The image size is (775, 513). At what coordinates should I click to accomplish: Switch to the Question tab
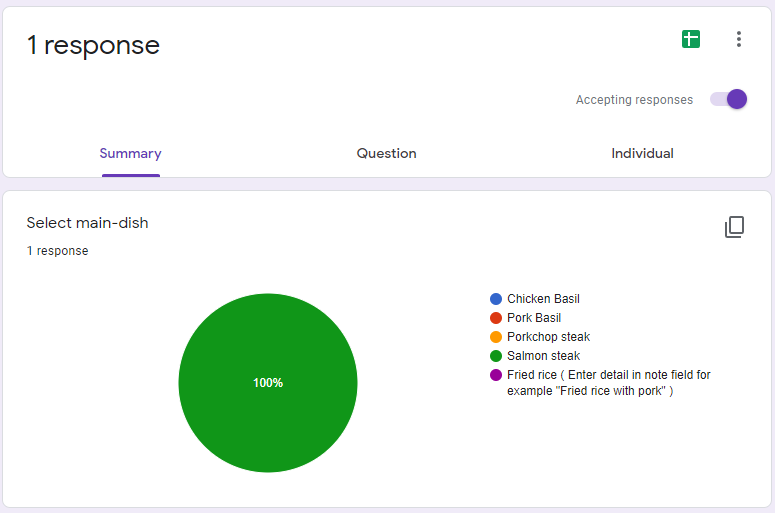pyautogui.click(x=387, y=153)
